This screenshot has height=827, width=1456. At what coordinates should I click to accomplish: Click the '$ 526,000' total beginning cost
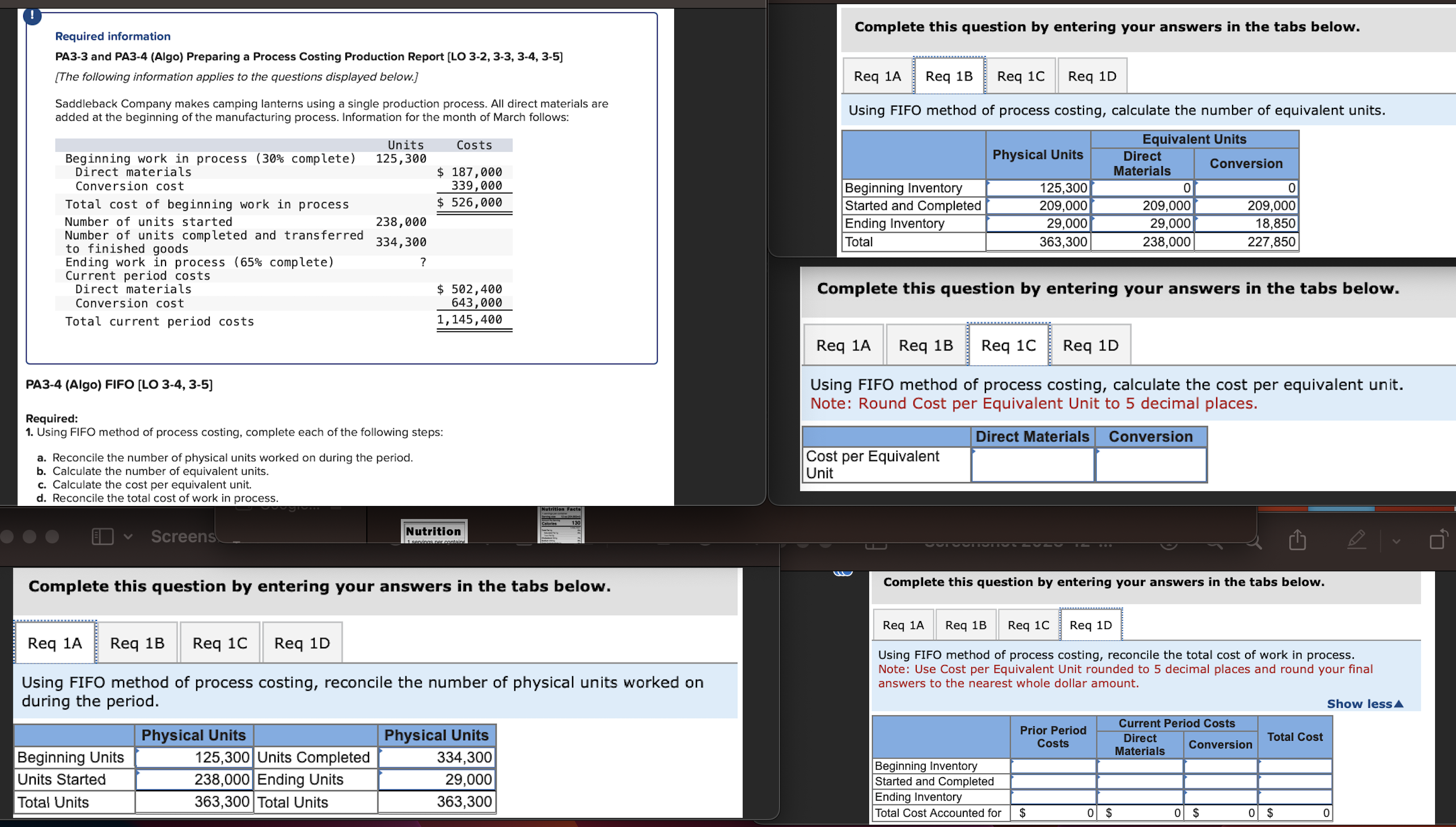[x=469, y=202]
